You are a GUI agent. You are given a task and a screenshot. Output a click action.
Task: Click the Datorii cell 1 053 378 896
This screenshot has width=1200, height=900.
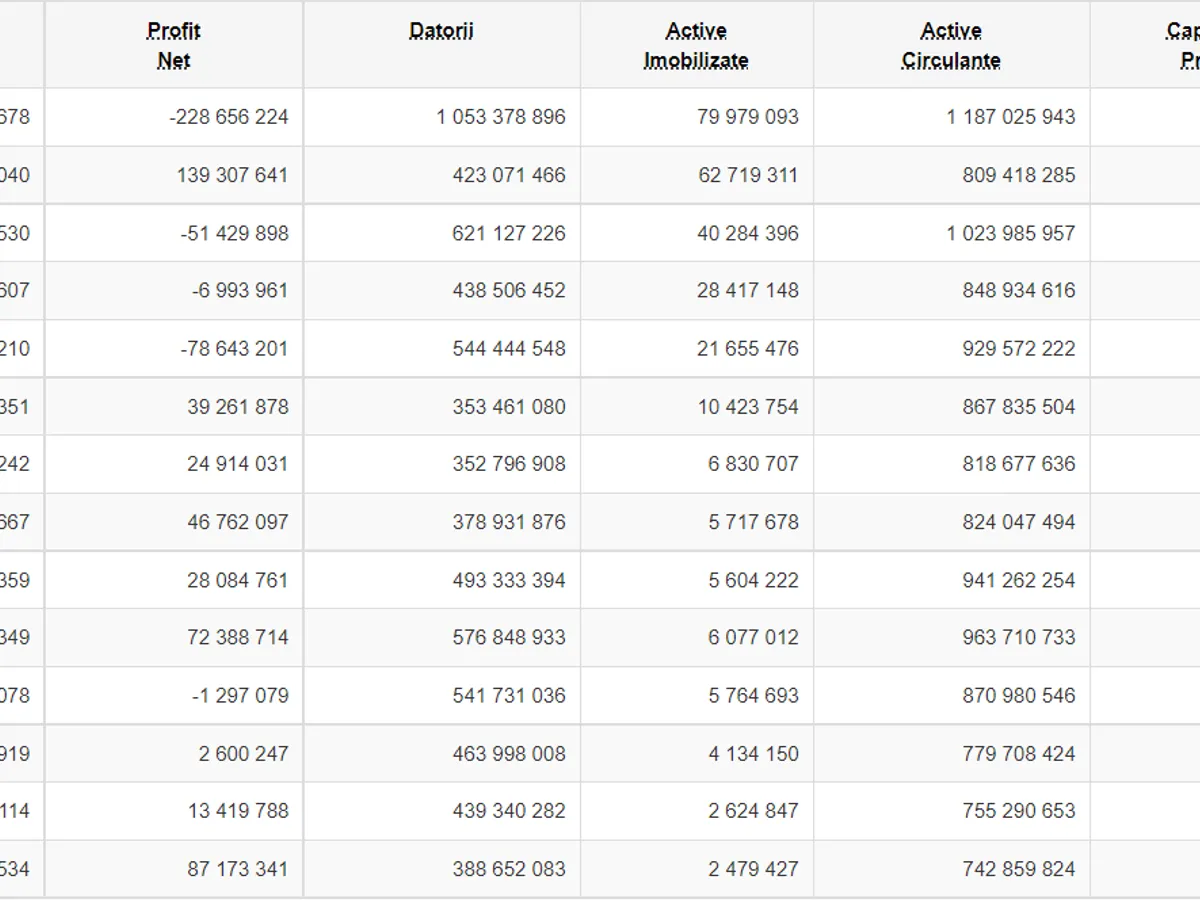coord(500,117)
